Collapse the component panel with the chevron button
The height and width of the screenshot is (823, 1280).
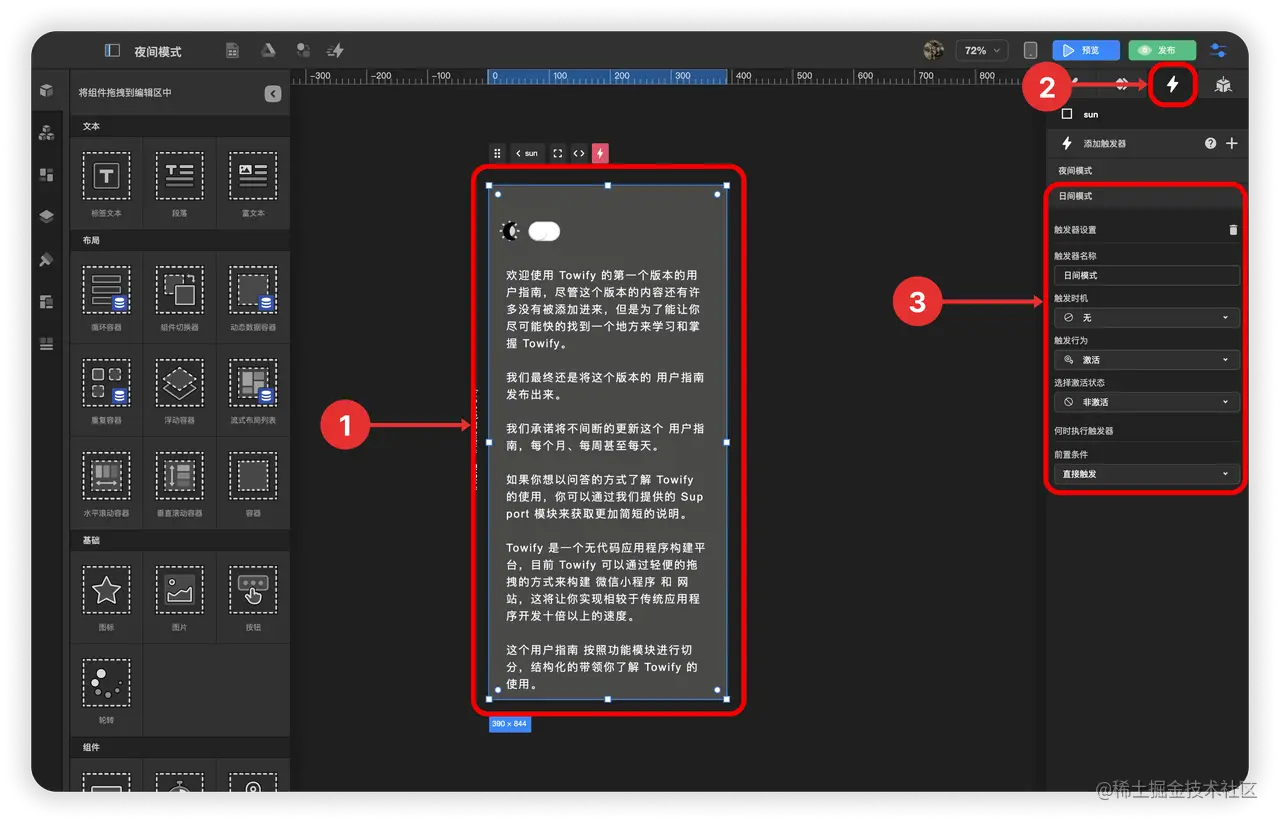coord(273,93)
